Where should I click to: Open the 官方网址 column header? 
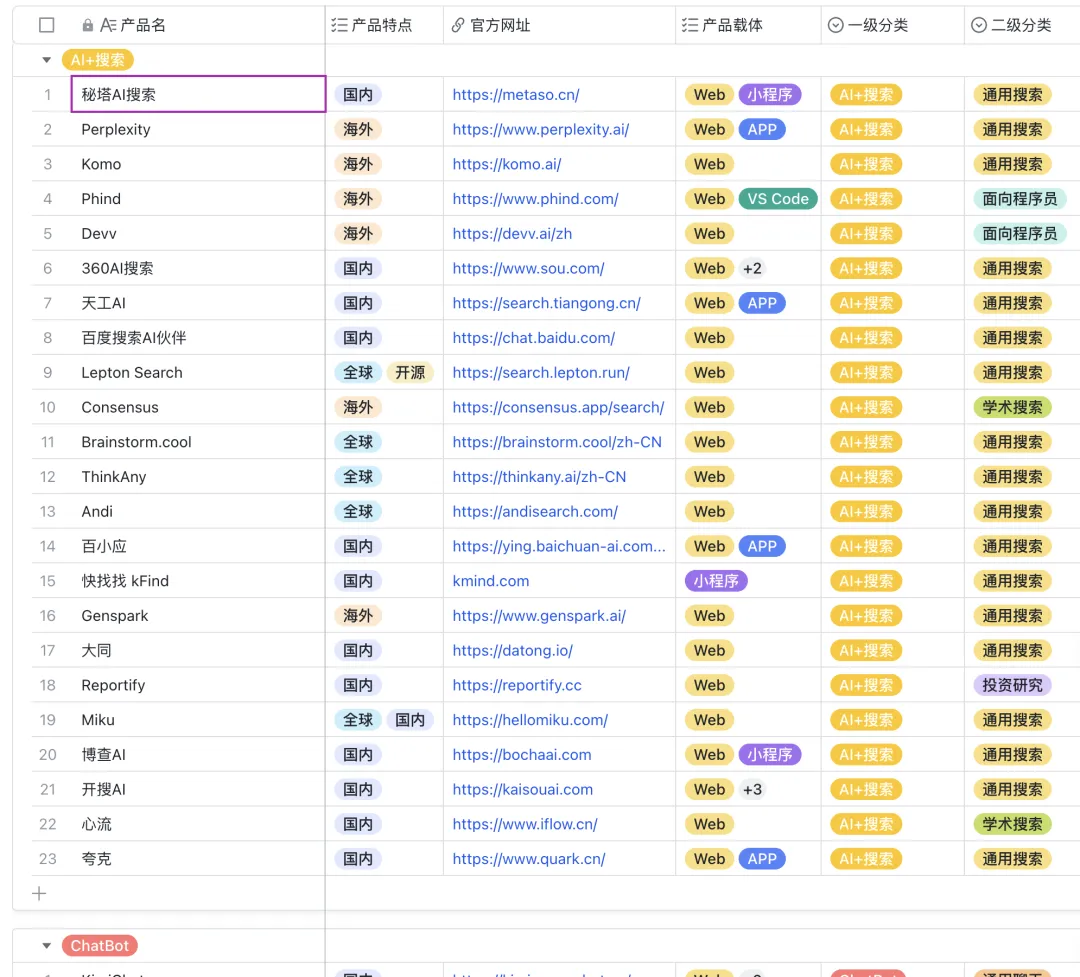(x=559, y=25)
